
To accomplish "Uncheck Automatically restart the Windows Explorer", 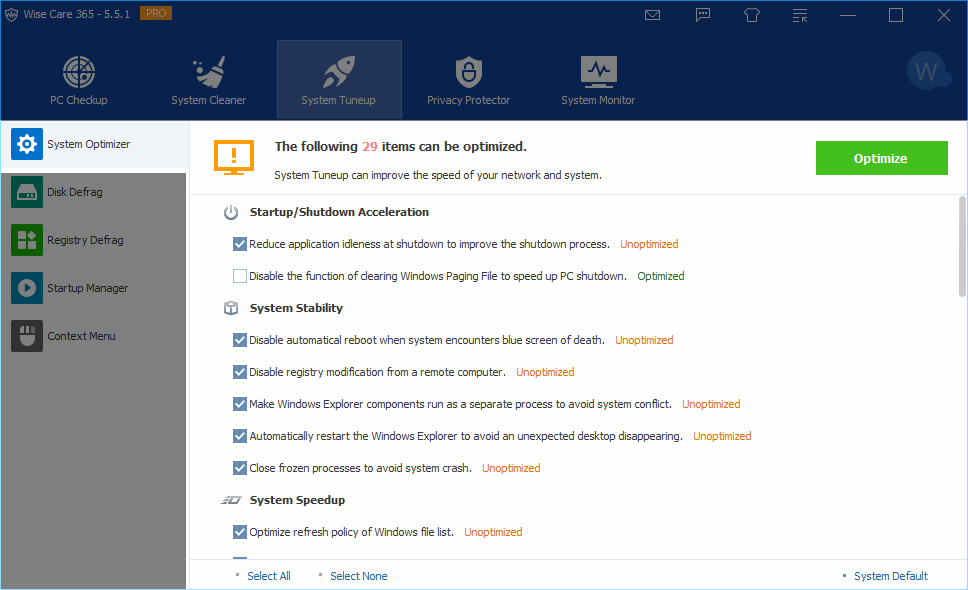I will (240, 436).
